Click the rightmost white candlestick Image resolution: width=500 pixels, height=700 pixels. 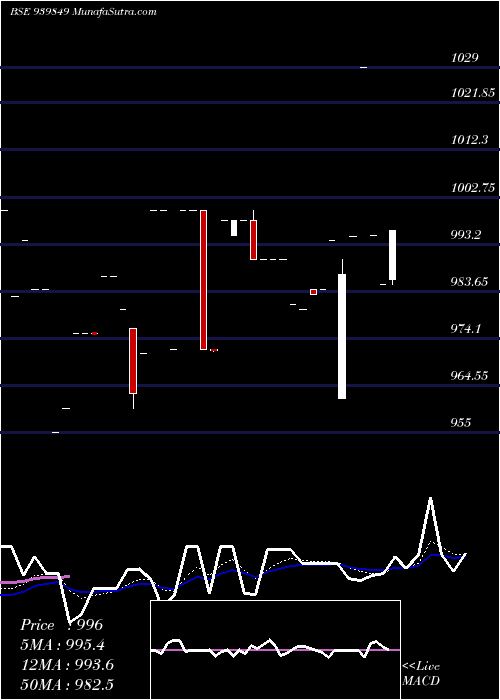tap(392, 255)
